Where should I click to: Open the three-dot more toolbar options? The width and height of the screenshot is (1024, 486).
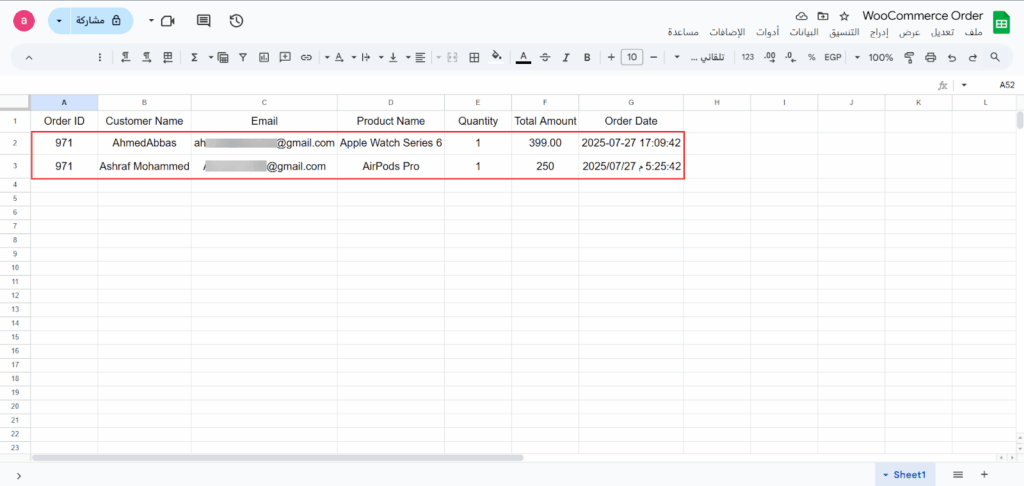click(x=100, y=57)
